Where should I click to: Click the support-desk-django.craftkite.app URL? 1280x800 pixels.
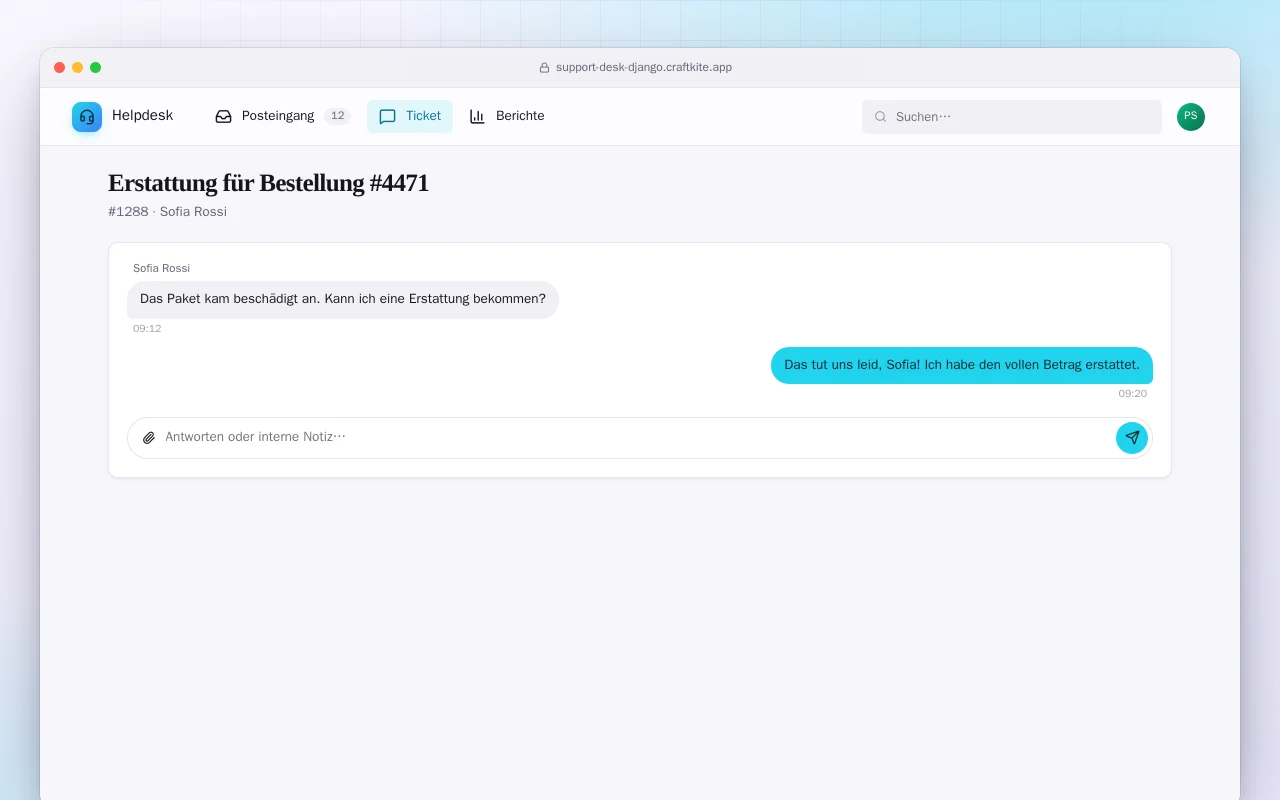pos(644,67)
